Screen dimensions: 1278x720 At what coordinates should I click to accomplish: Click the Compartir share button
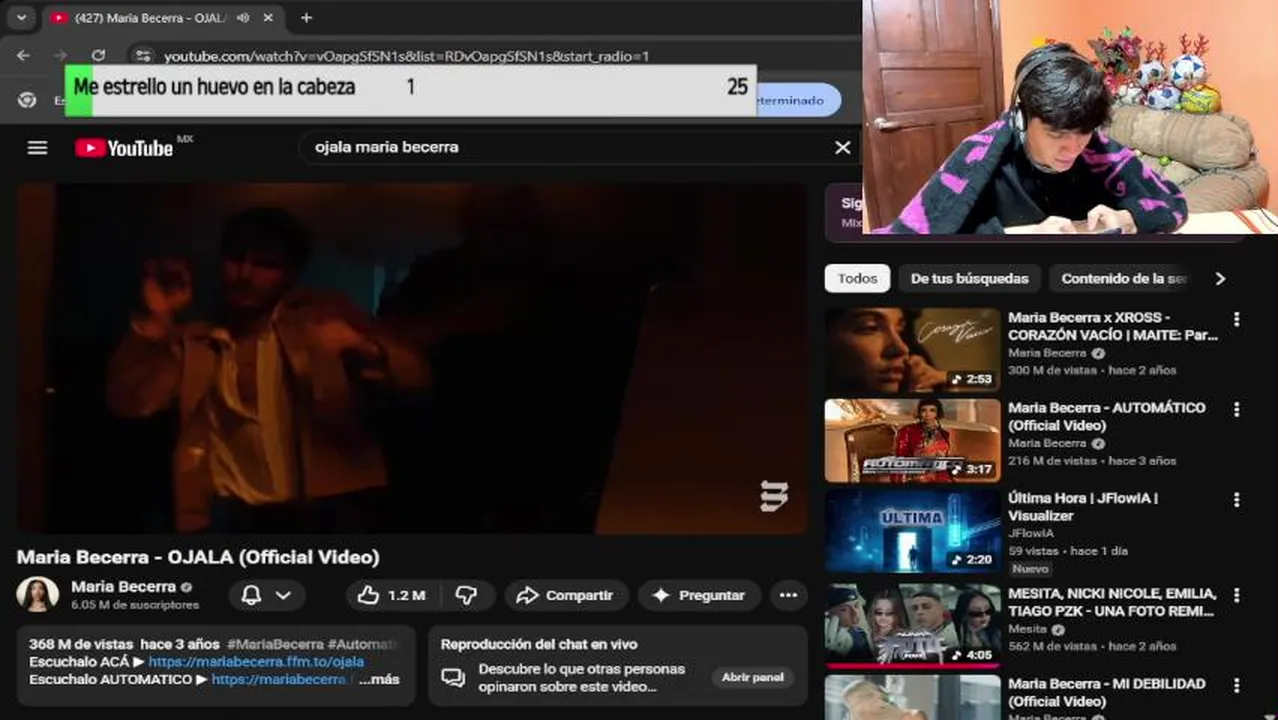[565, 595]
